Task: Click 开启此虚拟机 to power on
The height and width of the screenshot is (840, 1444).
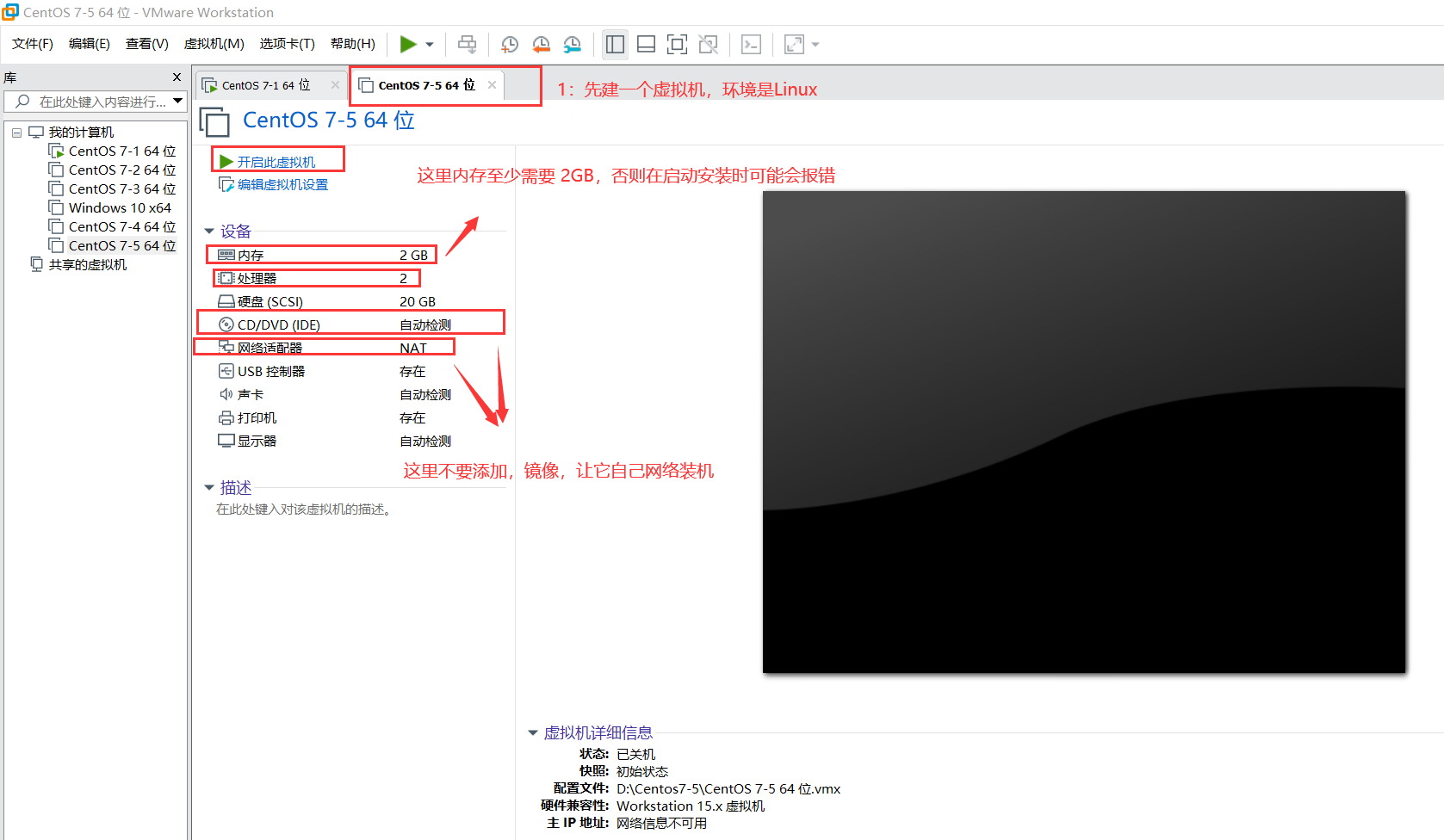Action: tap(276, 162)
